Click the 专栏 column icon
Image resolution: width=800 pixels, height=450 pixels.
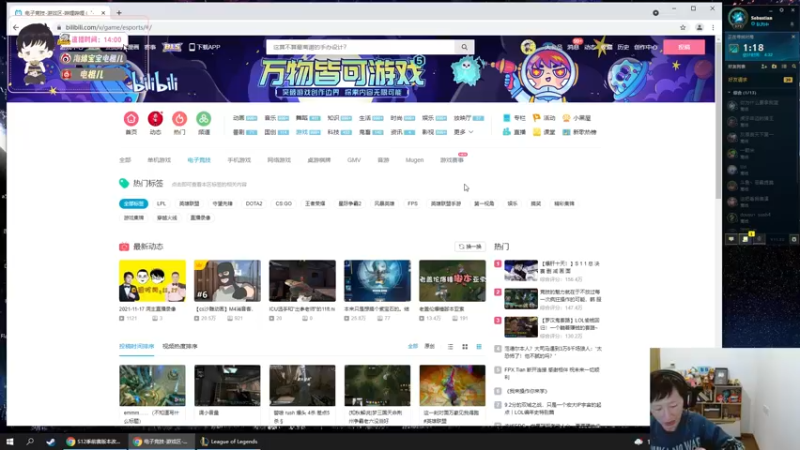coord(507,118)
